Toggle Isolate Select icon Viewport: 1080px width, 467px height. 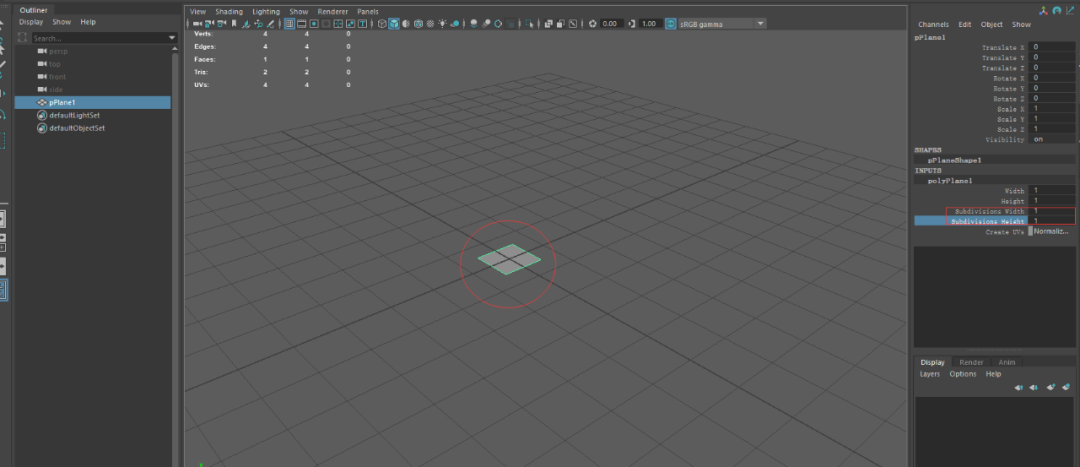(x=529, y=23)
